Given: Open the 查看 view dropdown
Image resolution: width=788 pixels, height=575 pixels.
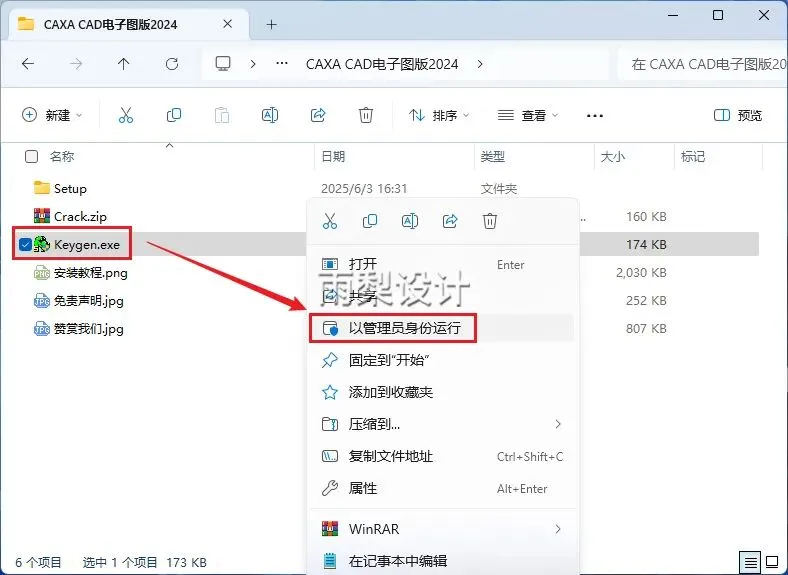Looking at the screenshot, I should tap(528, 116).
